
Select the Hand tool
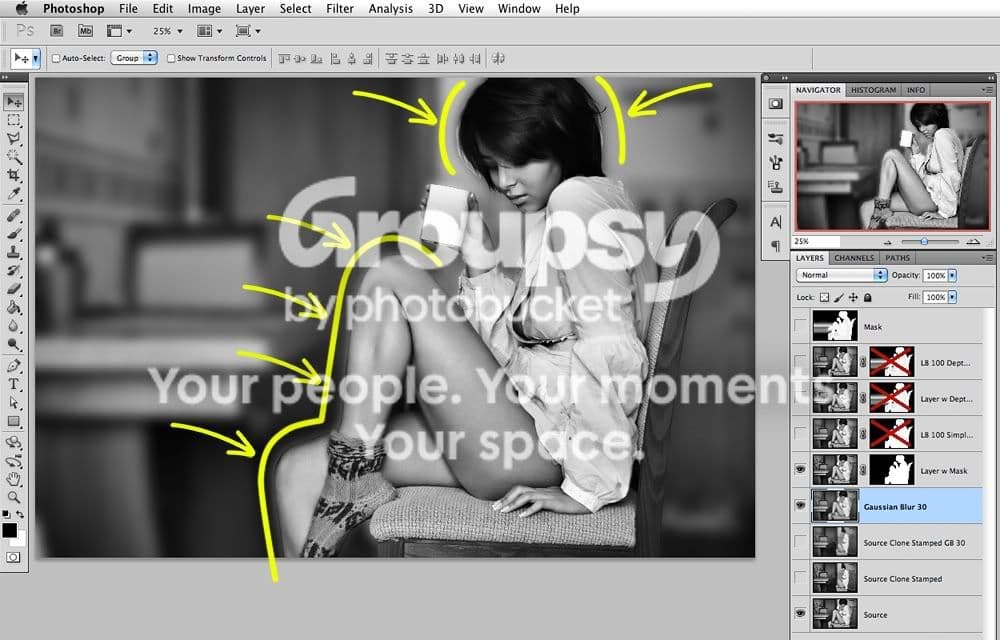pyautogui.click(x=13, y=479)
